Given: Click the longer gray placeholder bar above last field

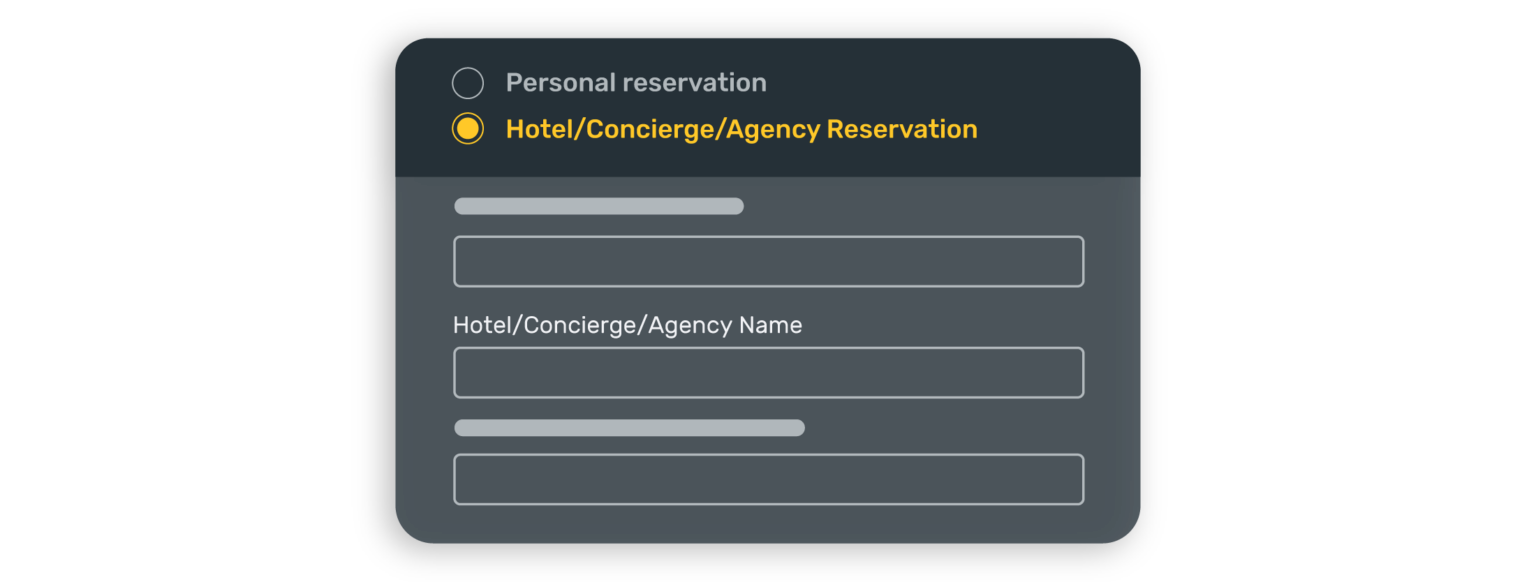Looking at the screenshot, I should (x=629, y=428).
